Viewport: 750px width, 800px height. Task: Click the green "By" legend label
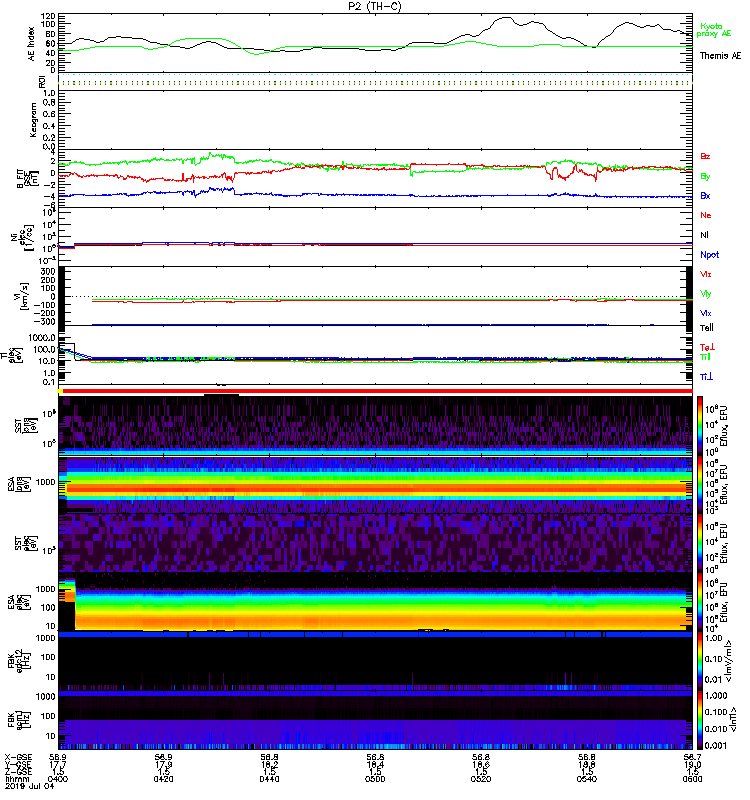tap(705, 177)
